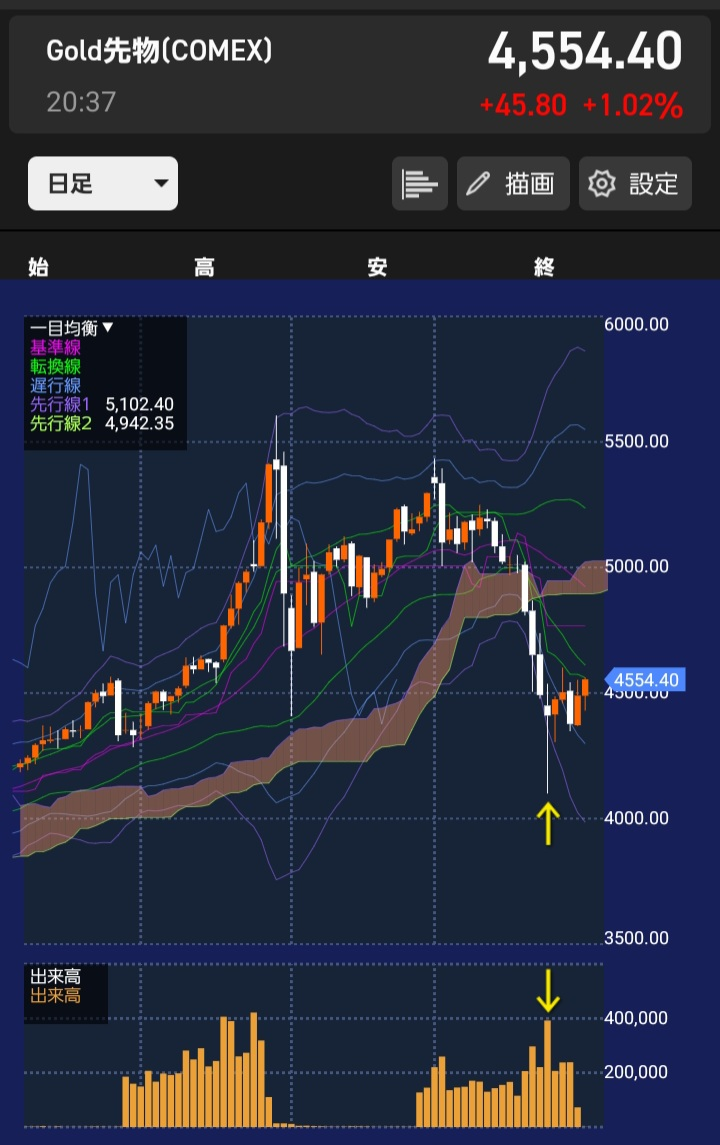The height and width of the screenshot is (1145, 720).
Task: Tap the Gold先物(COMEX) title
Action: [x=159, y=52]
